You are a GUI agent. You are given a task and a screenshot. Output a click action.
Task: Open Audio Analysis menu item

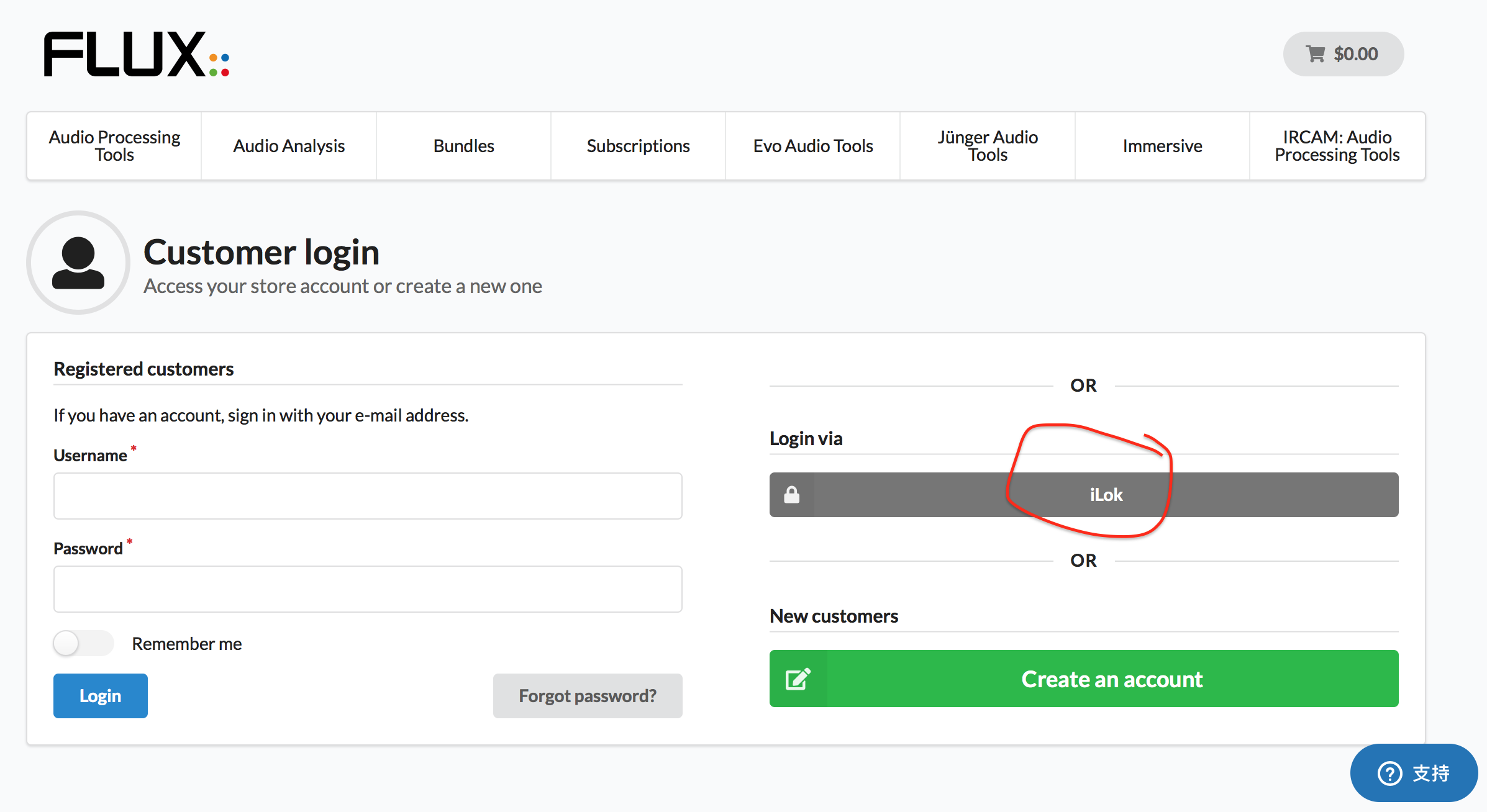click(x=289, y=146)
